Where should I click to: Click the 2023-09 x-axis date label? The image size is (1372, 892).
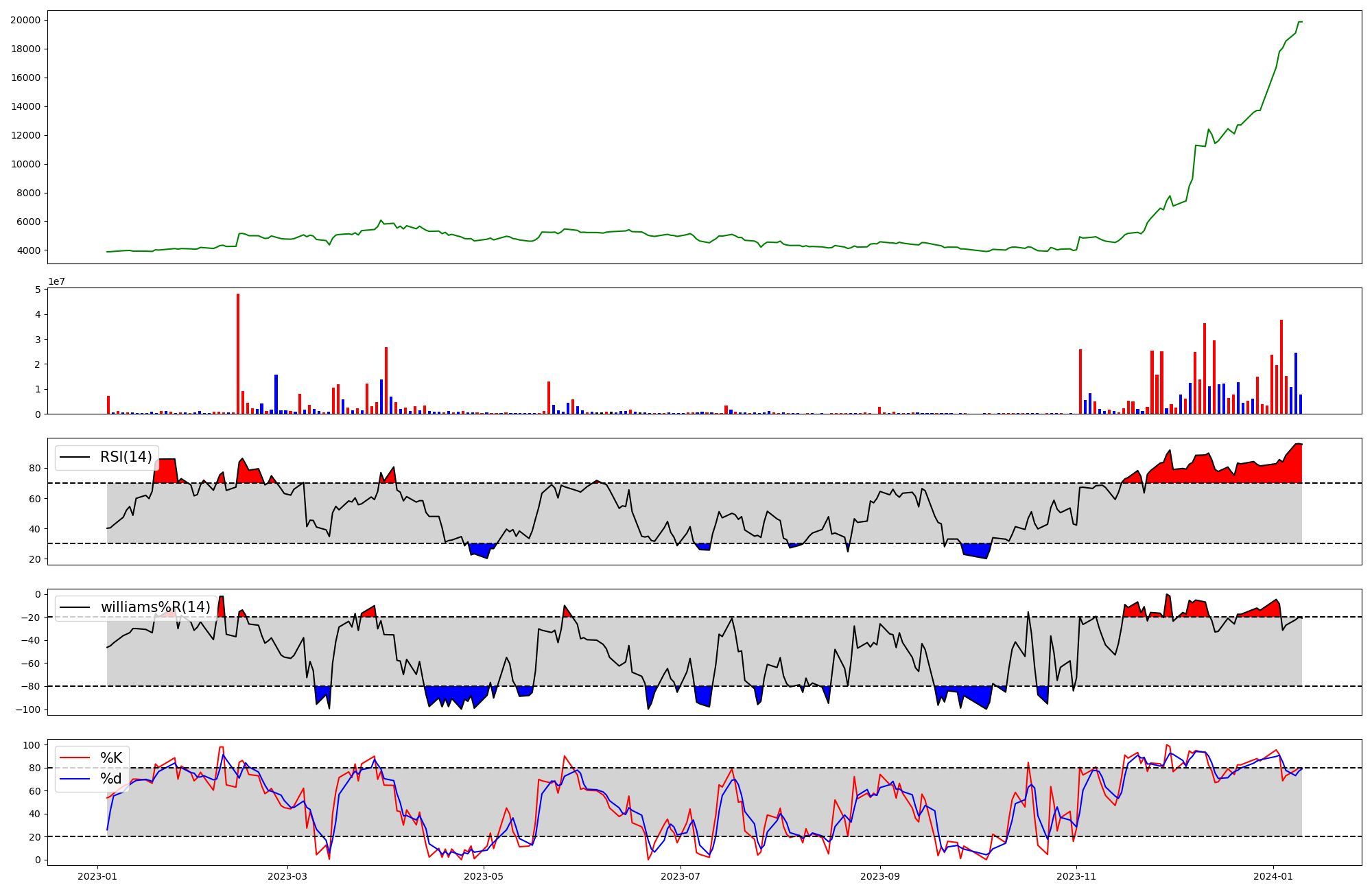880,876
